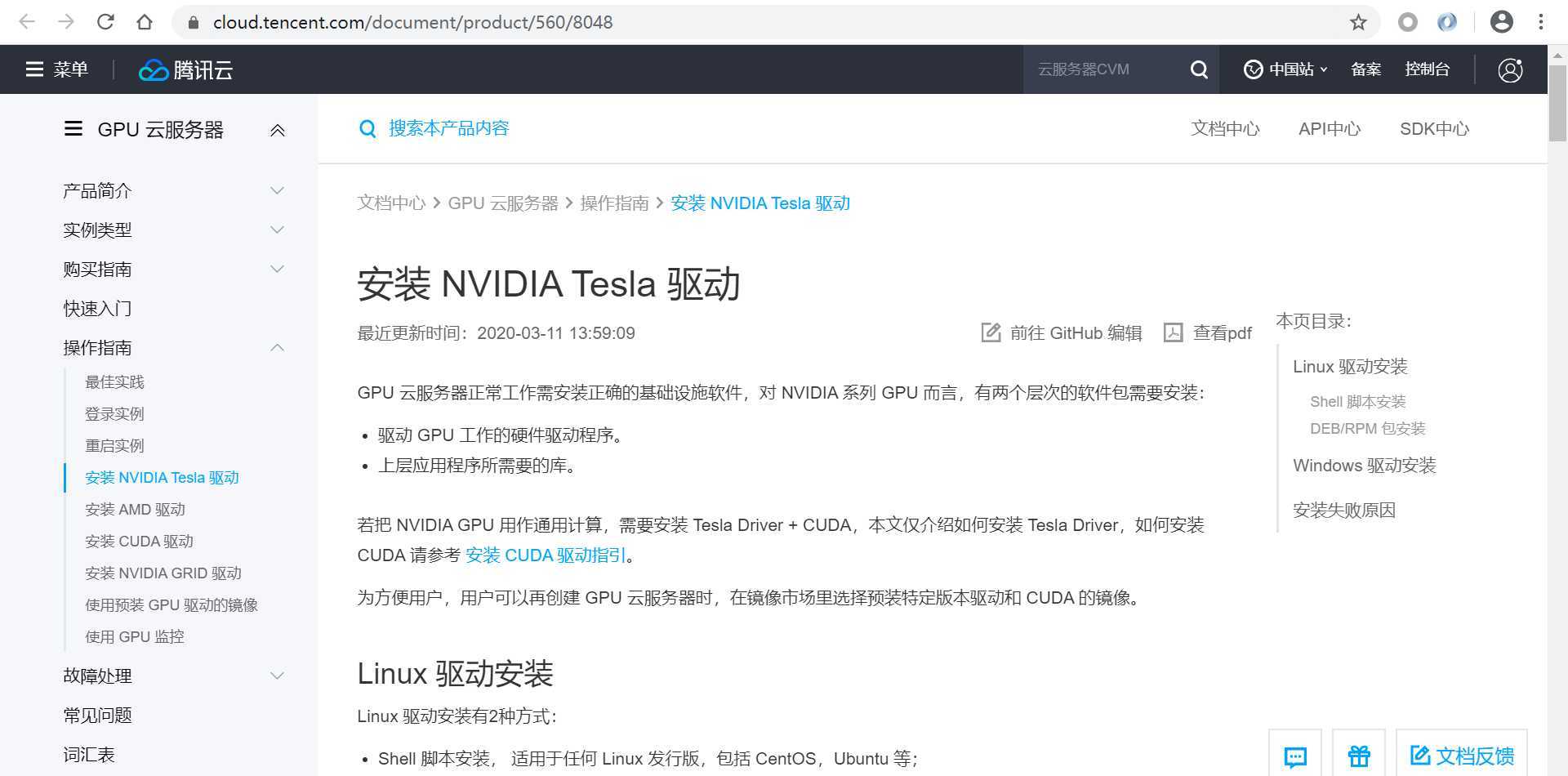Bookmark this page with the star icon

click(1358, 22)
